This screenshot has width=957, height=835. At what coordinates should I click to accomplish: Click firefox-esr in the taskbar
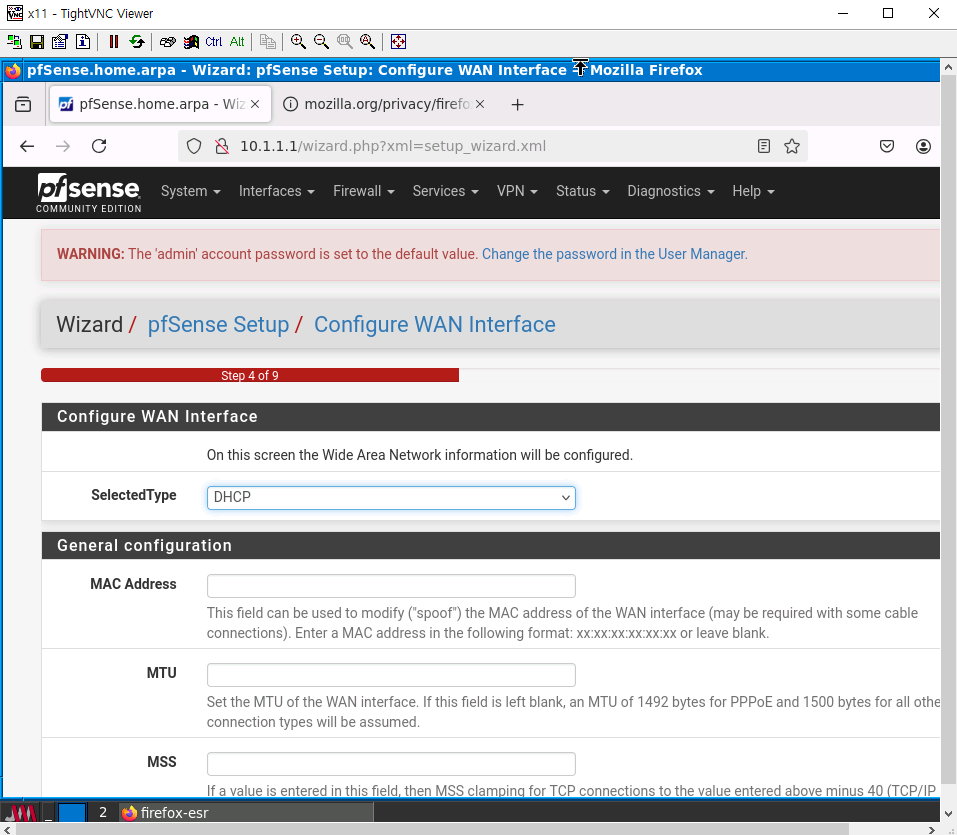tap(245, 813)
